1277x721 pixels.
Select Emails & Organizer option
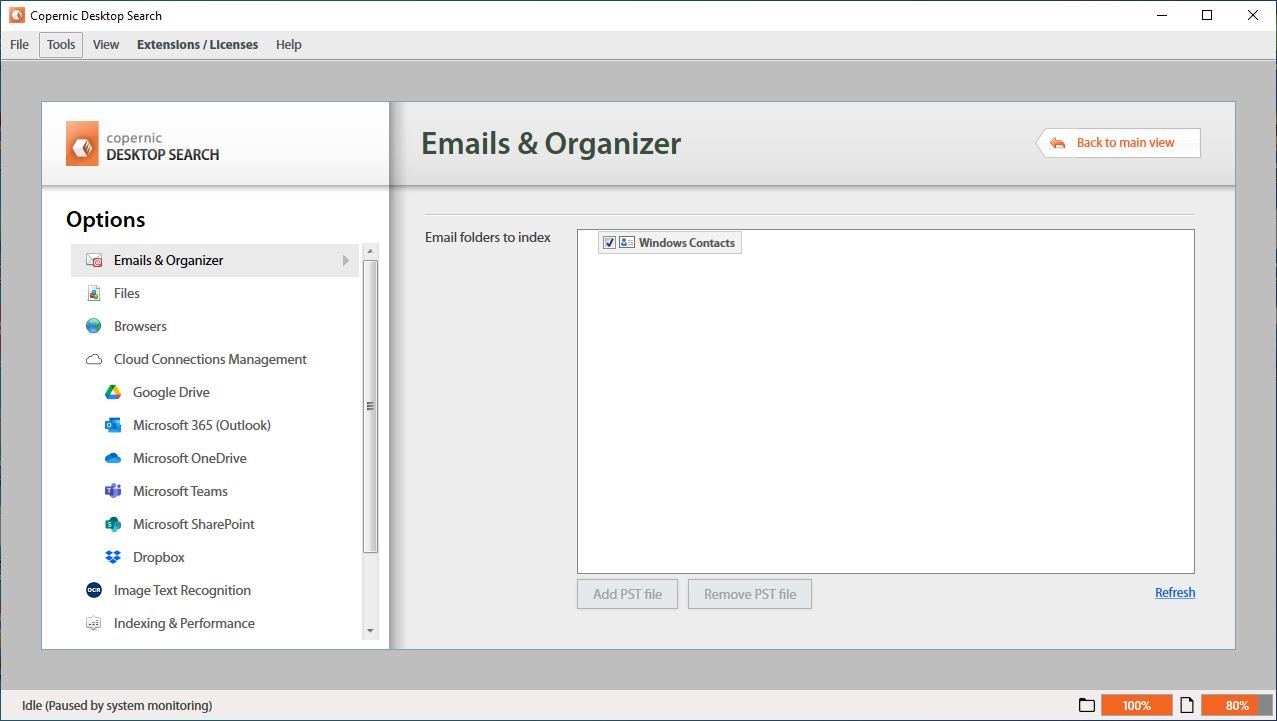pos(215,260)
